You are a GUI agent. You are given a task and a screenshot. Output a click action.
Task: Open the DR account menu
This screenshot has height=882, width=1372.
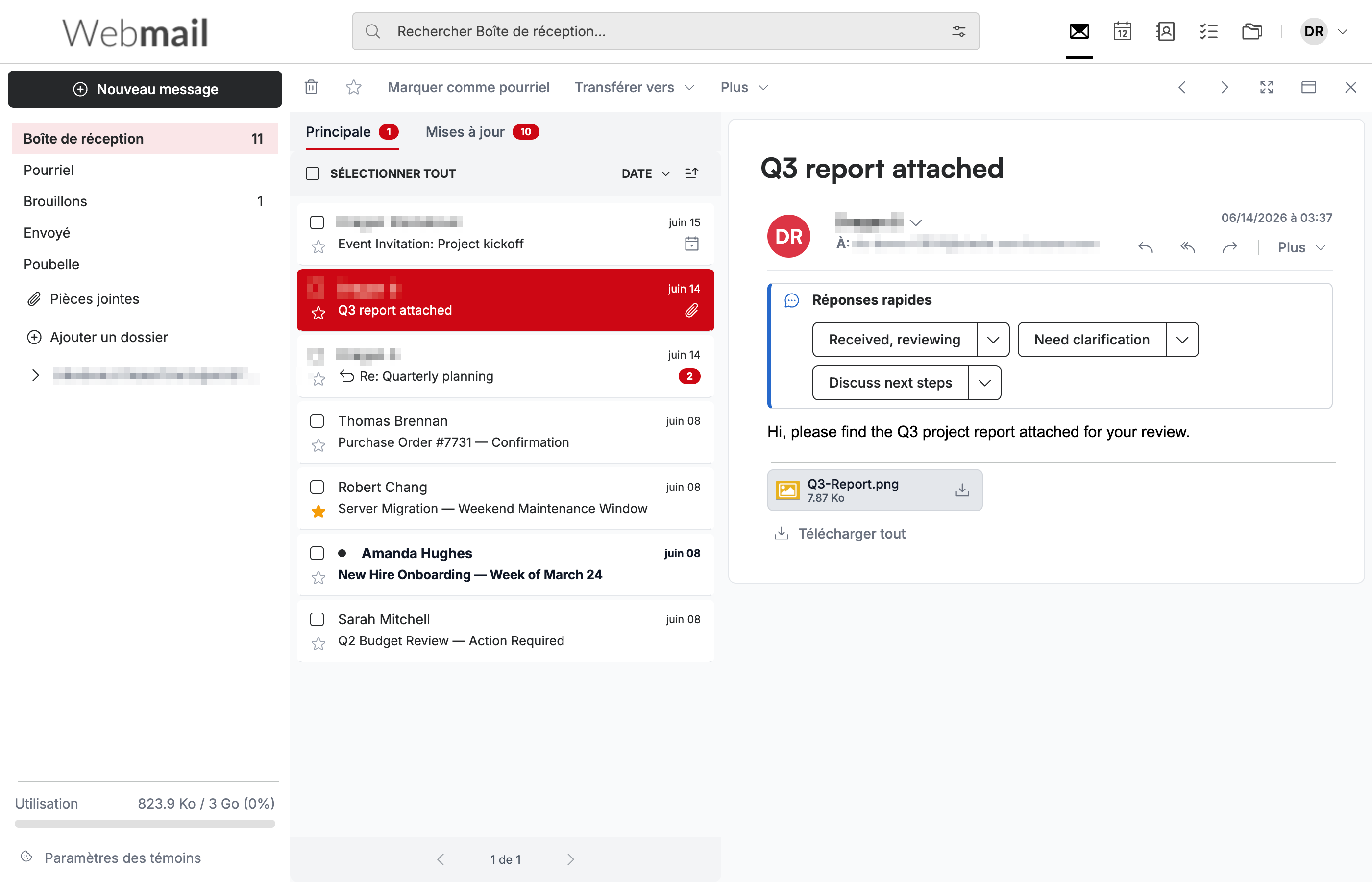coord(1324,31)
